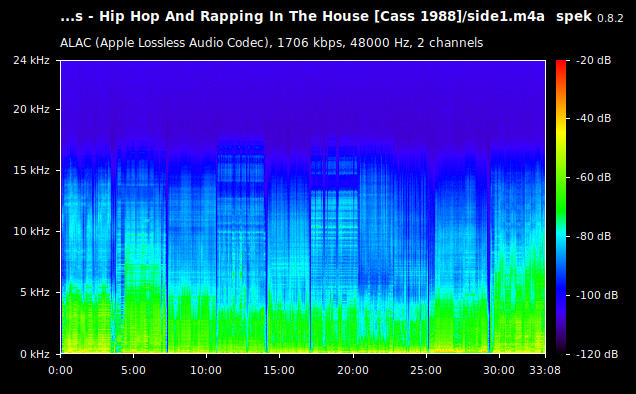Click the file title ending in side1.m4a
This screenshot has height=394, width=636.
[x=302, y=17]
